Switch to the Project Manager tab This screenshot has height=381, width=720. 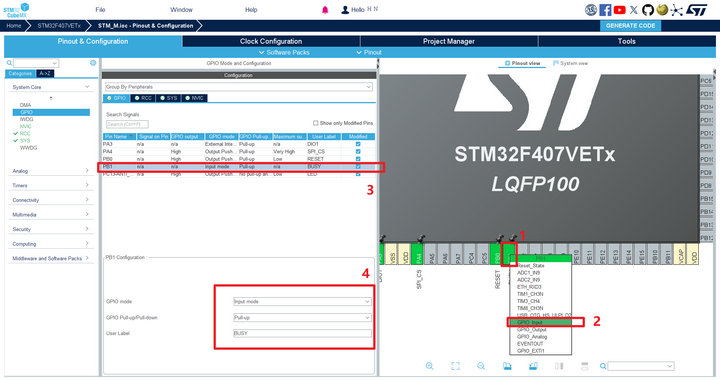click(449, 41)
